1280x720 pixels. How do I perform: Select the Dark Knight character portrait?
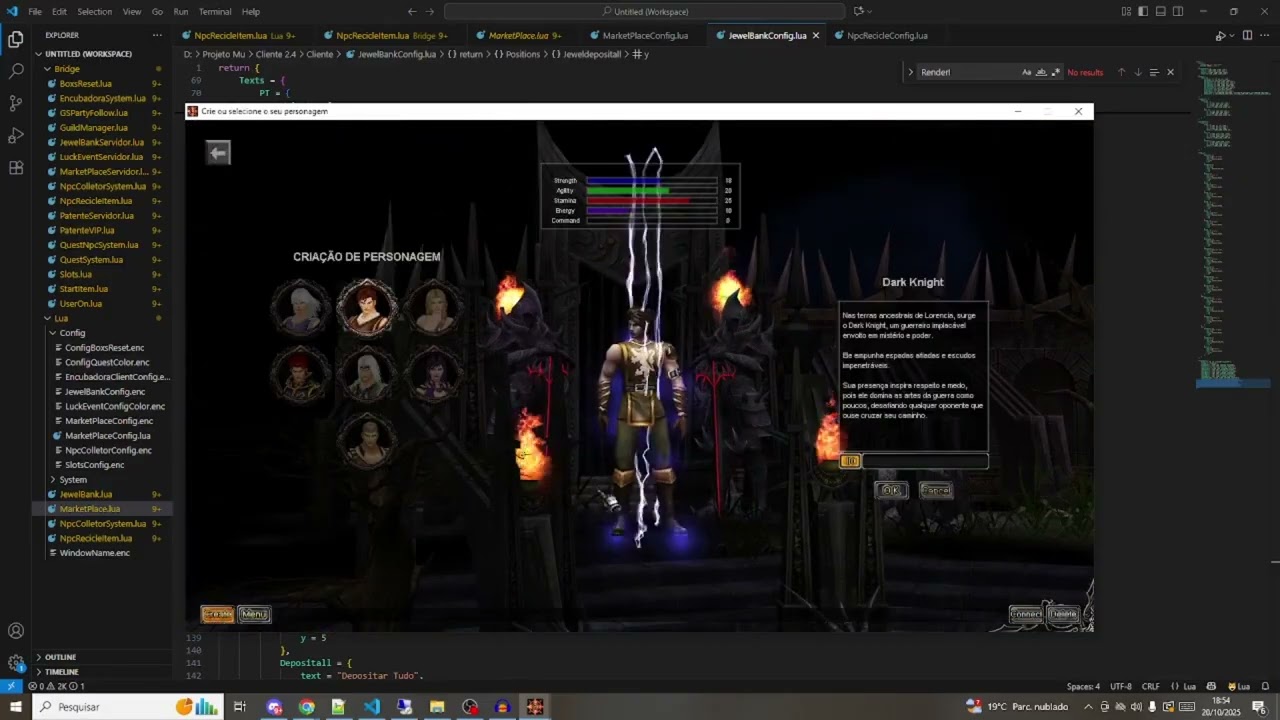pos(367,306)
